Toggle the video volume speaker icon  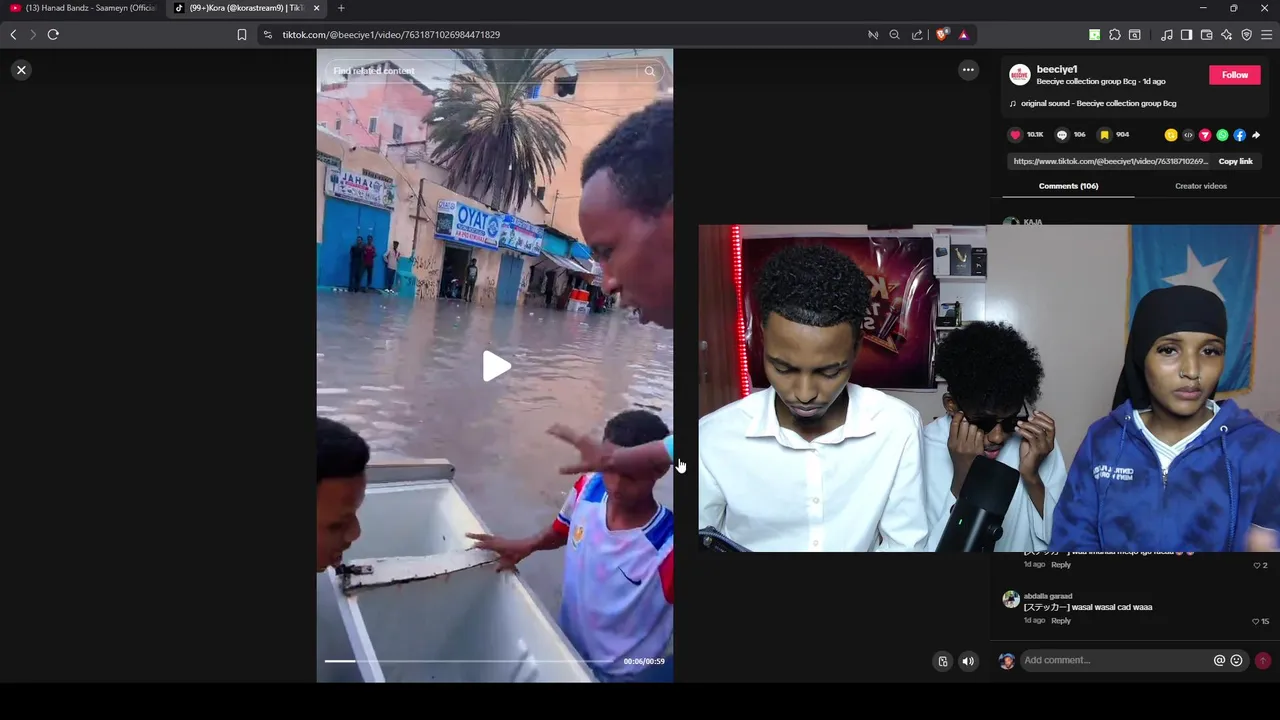(x=968, y=661)
